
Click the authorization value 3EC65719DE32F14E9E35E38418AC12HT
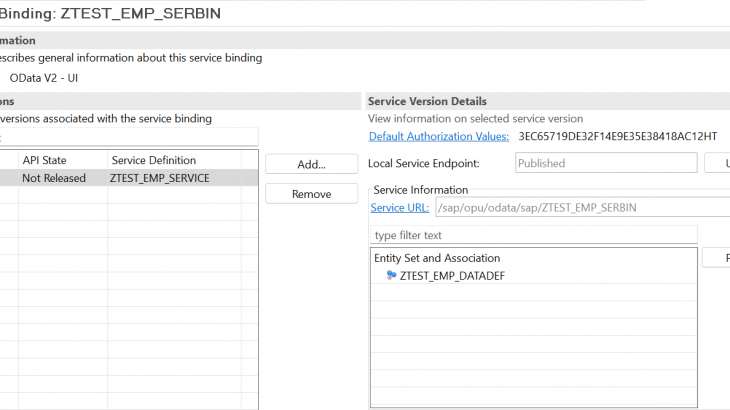[x=617, y=136]
